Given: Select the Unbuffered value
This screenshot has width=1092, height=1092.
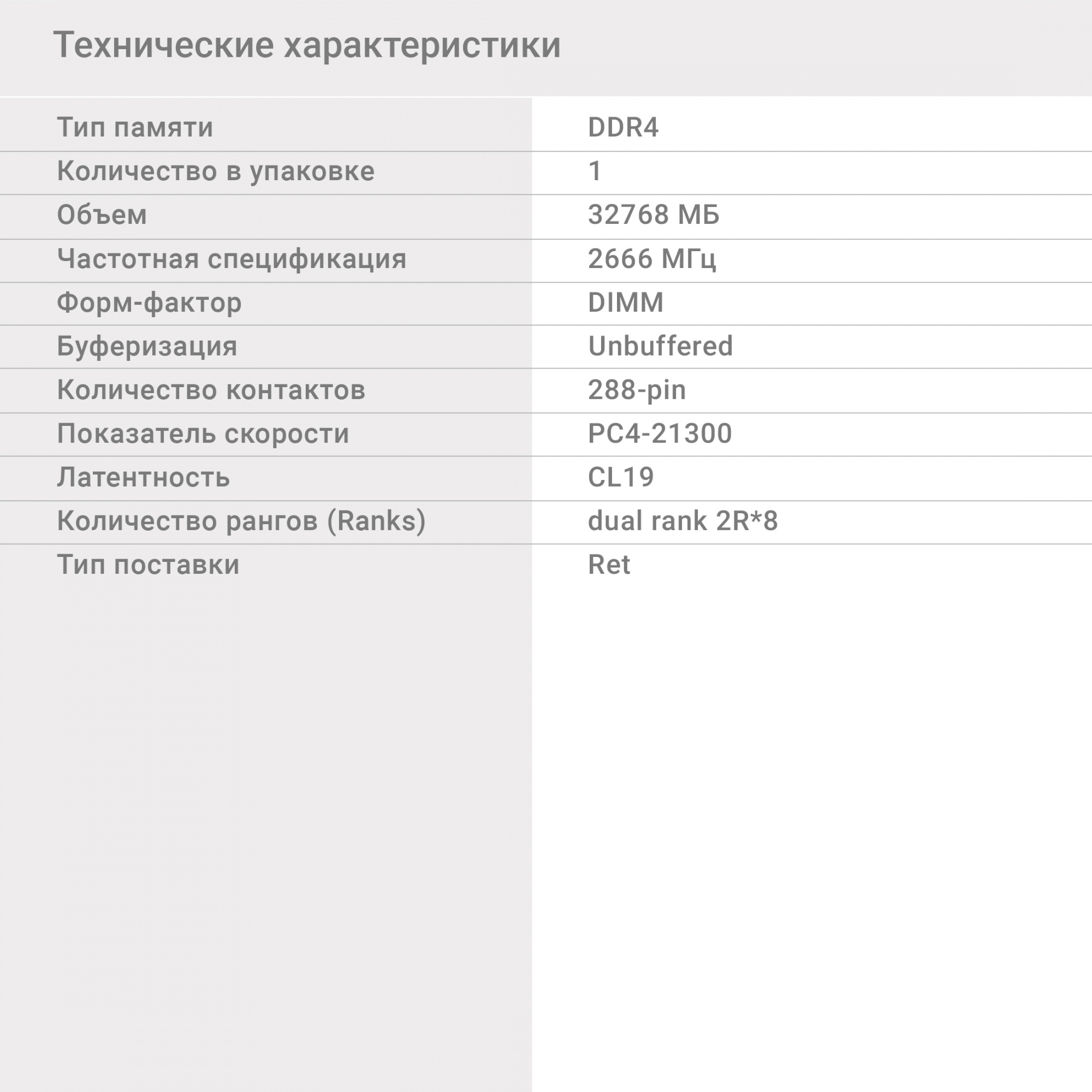Looking at the screenshot, I should pyautogui.click(x=660, y=346).
